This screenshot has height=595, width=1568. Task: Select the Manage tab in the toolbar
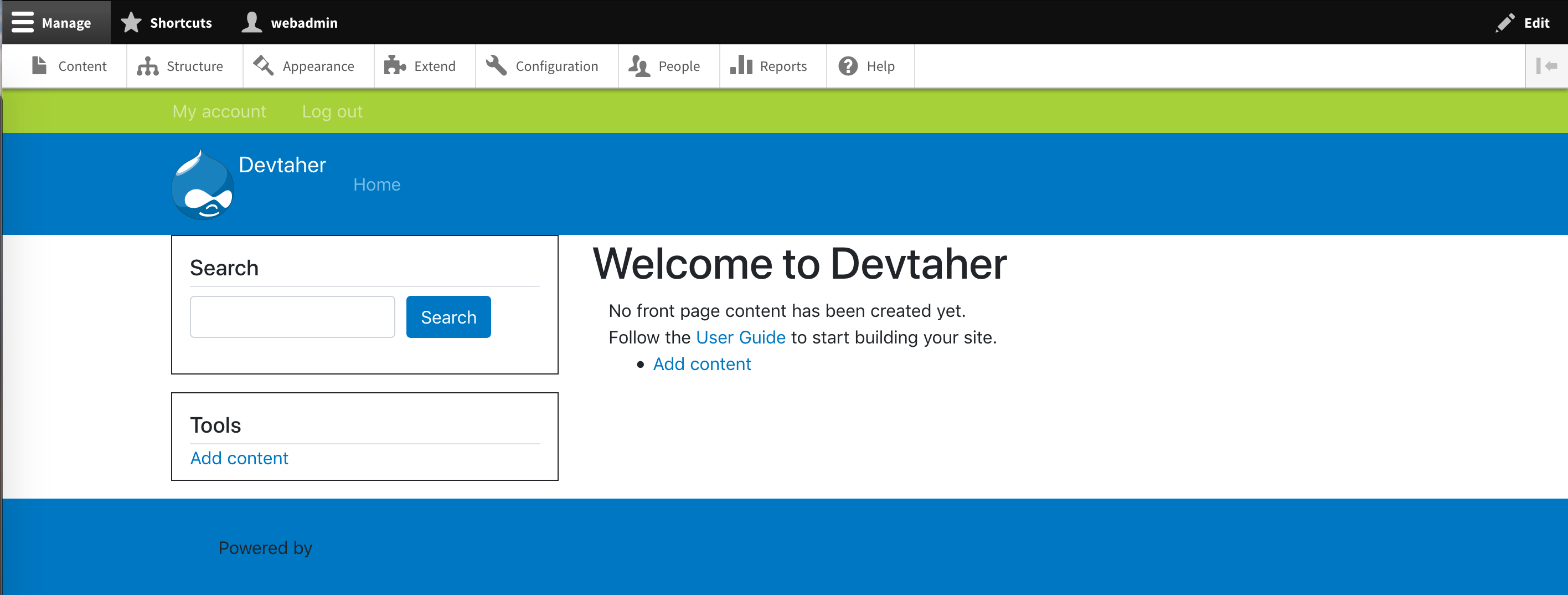pos(66,22)
